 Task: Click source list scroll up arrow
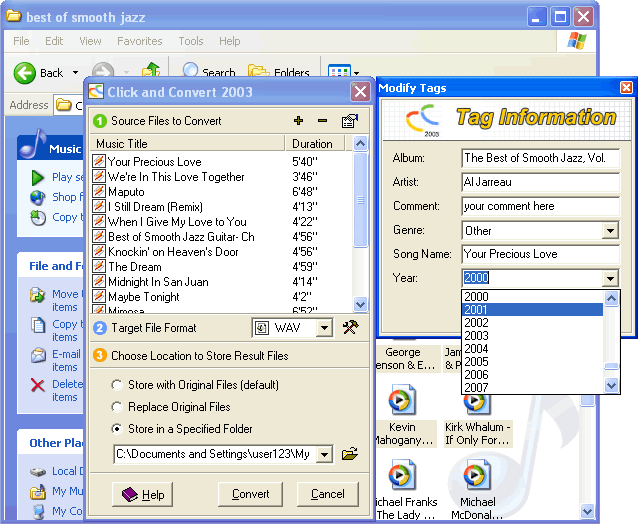coord(361,143)
